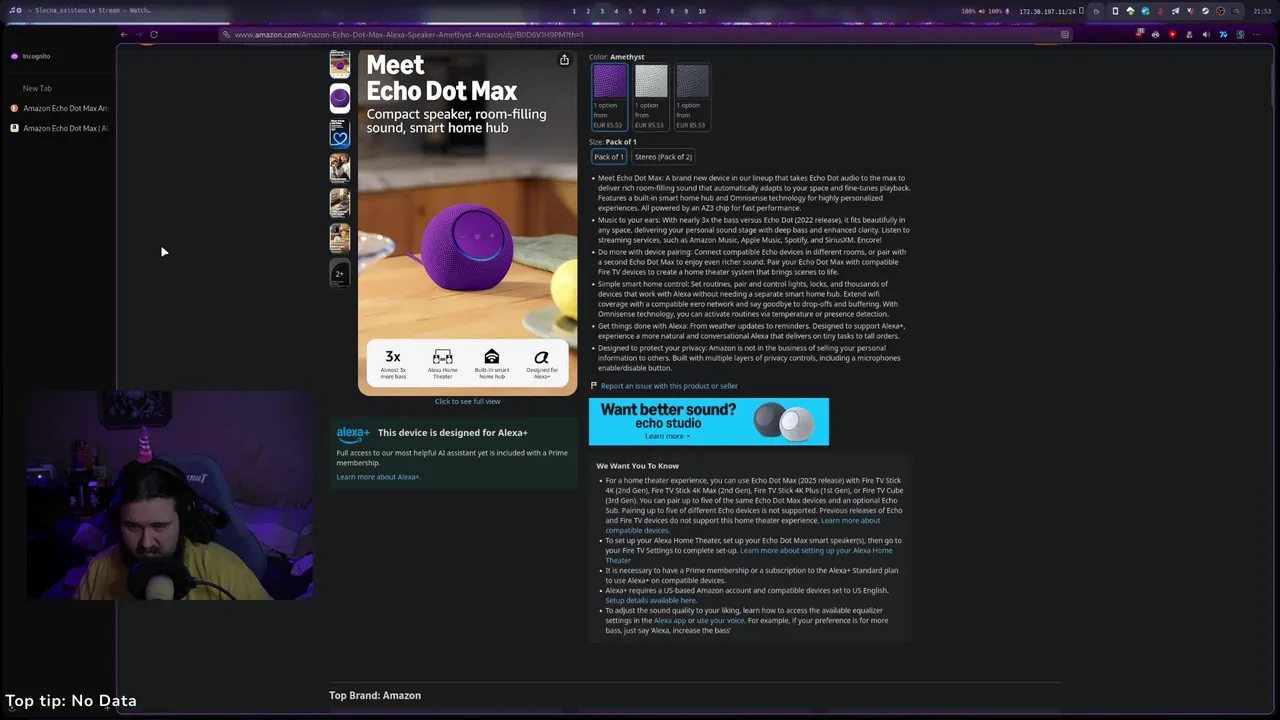
Task: Choose the Stereo (Pack of 2) size option
Action: [663, 157]
